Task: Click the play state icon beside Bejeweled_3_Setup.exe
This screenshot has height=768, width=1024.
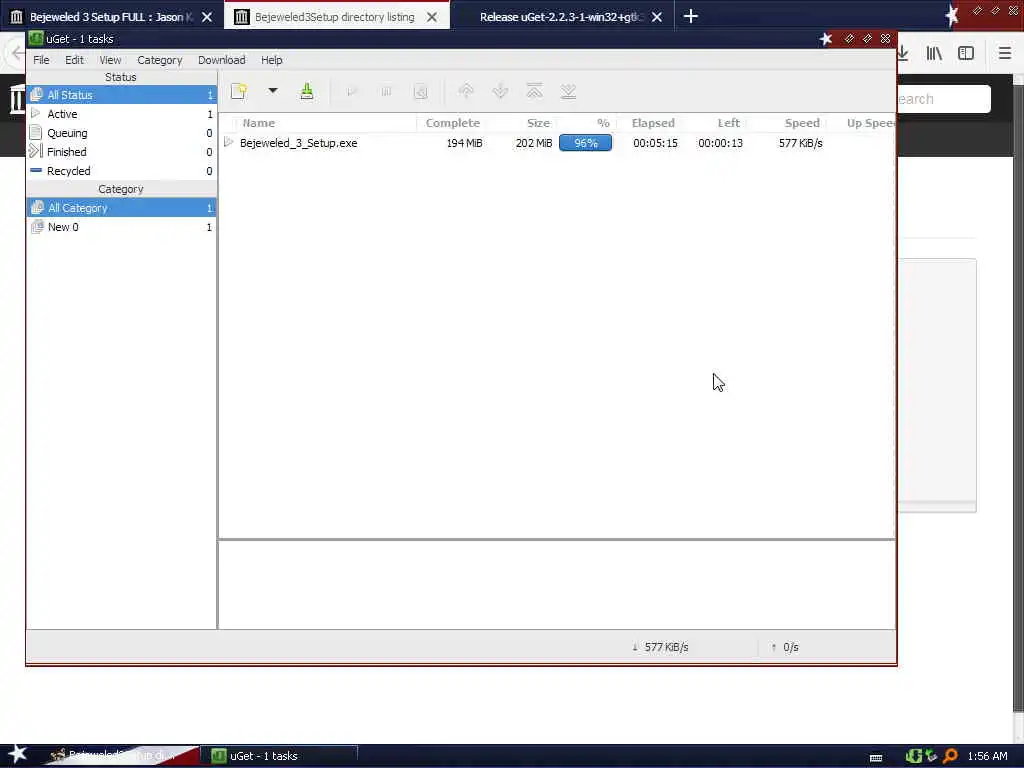Action: pyautogui.click(x=229, y=142)
